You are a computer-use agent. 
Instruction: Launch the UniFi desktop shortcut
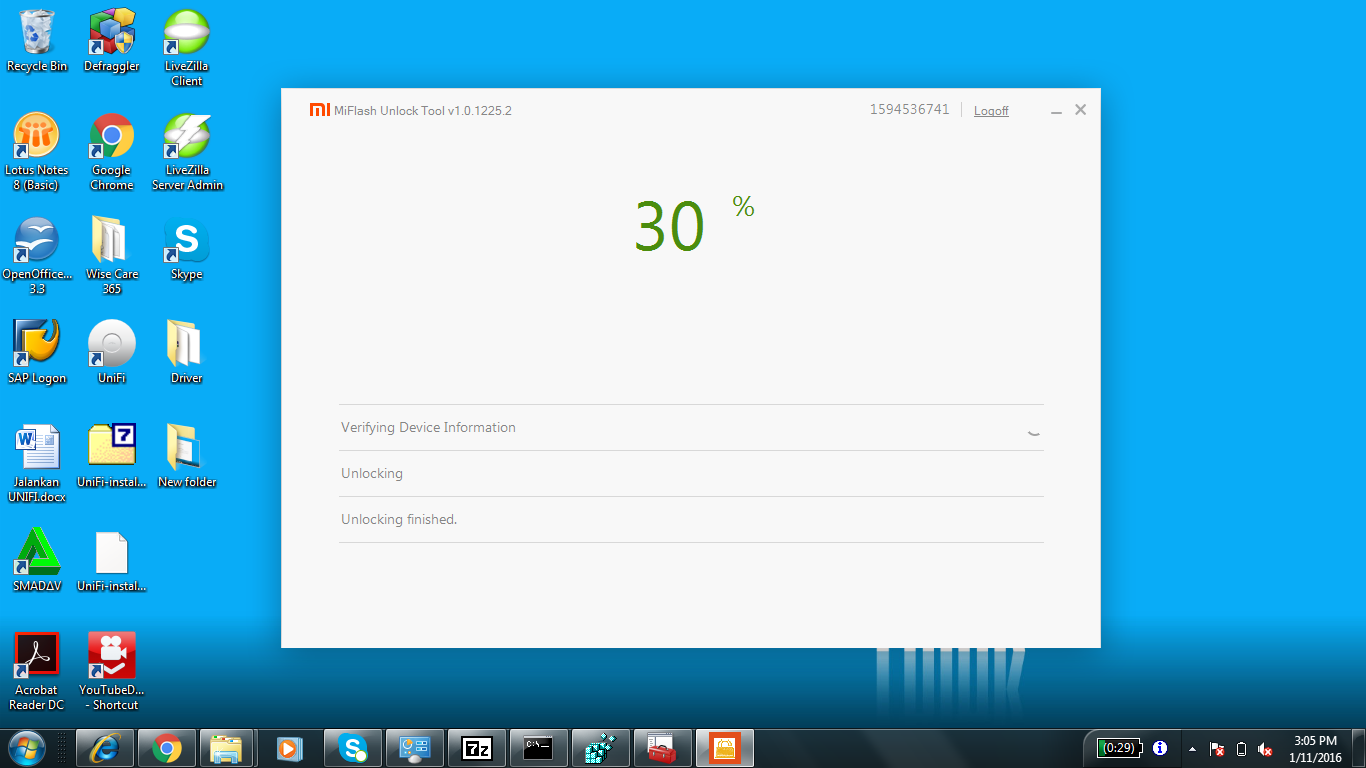click(111, 352)
